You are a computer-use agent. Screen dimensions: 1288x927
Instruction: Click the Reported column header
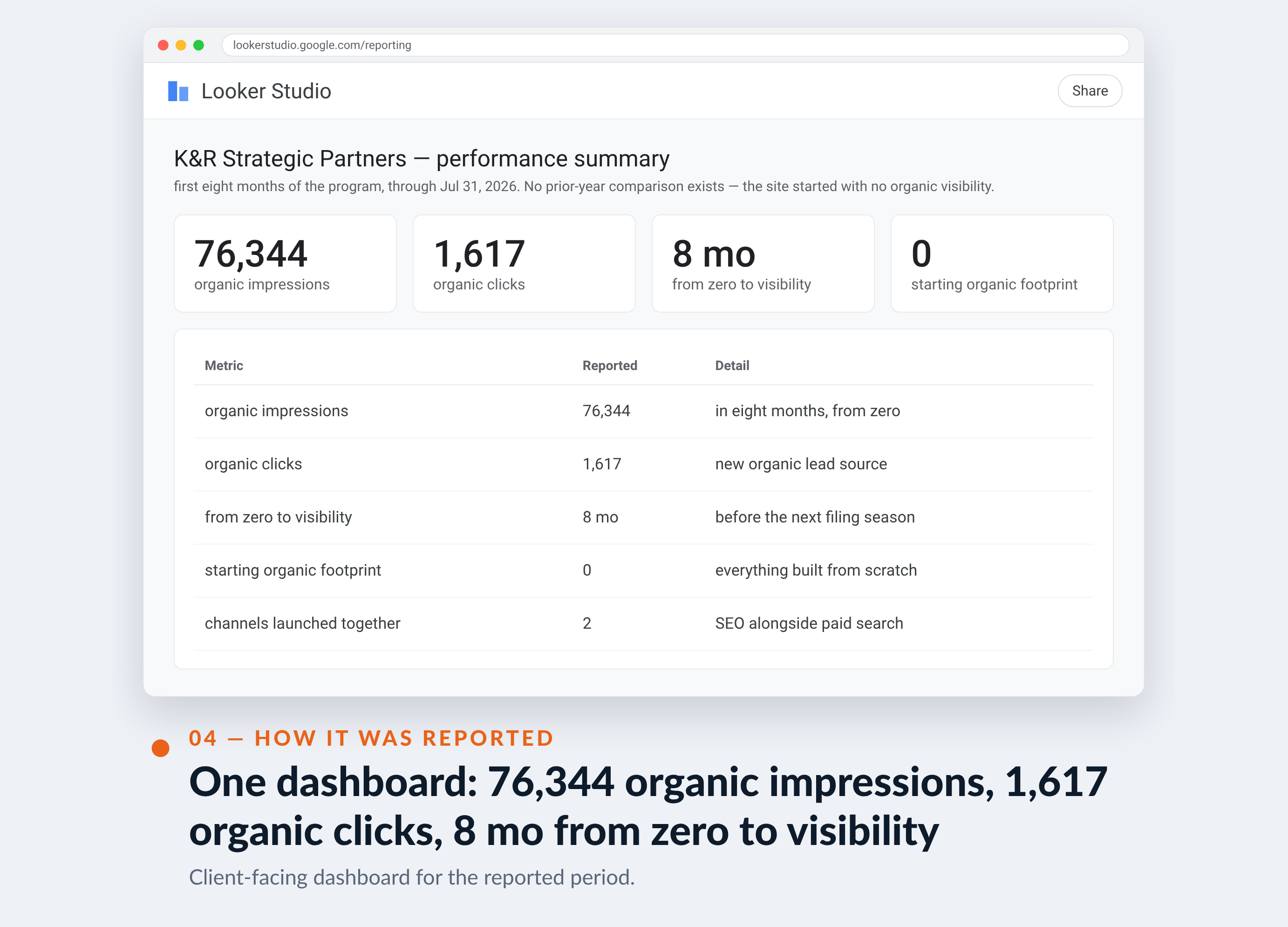click(x=610, y=365)
